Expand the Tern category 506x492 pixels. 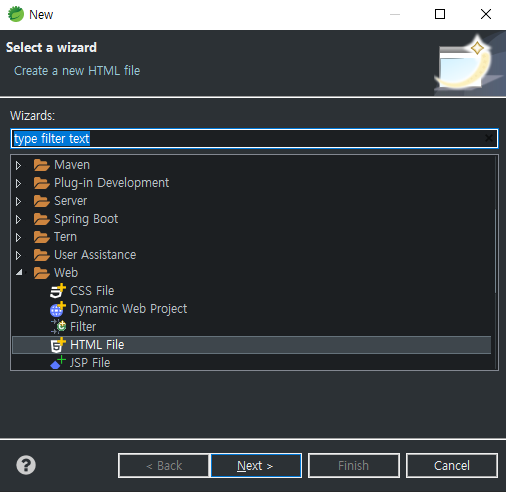click(x=18, y=237)
